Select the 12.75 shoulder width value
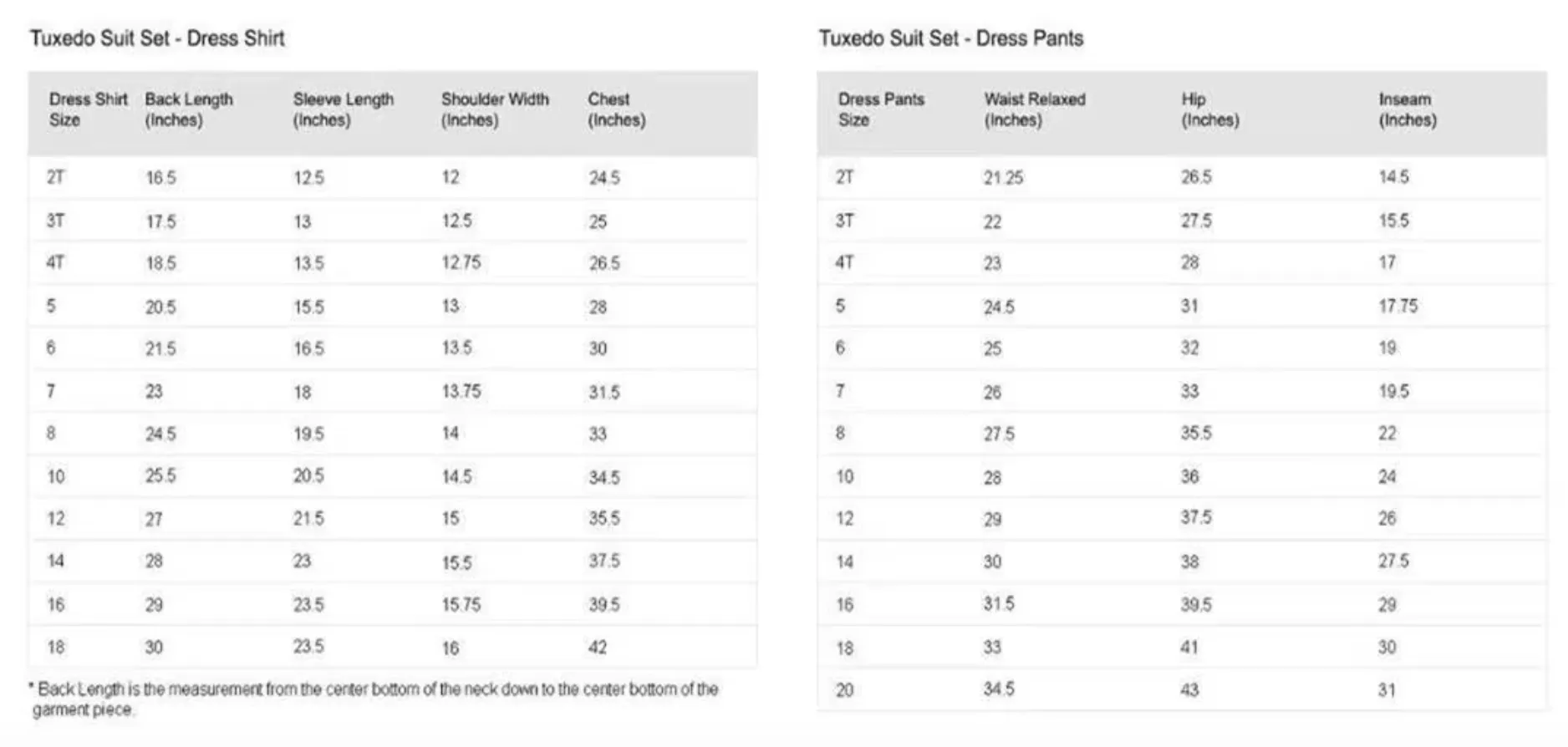Image resolution: width=1568 pixels, height=747 pixels. click(461, 262)
